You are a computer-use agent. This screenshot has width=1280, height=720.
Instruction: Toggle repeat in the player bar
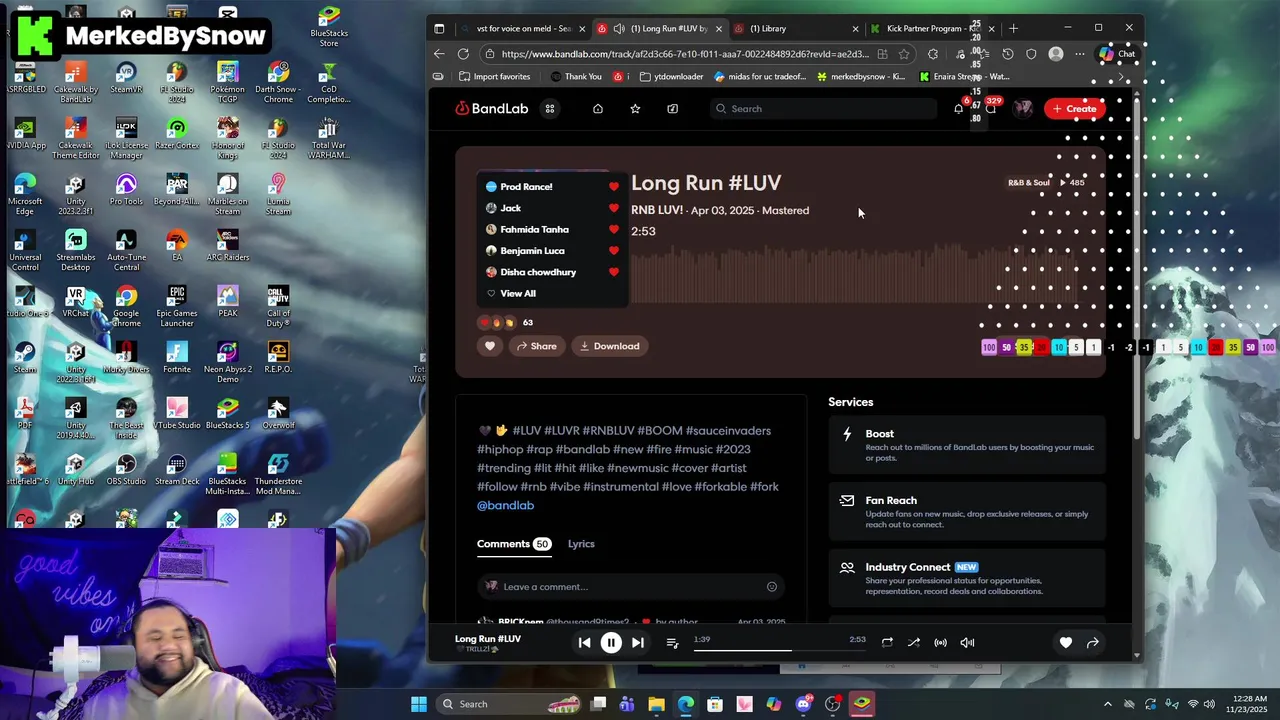tap(887, 643)
